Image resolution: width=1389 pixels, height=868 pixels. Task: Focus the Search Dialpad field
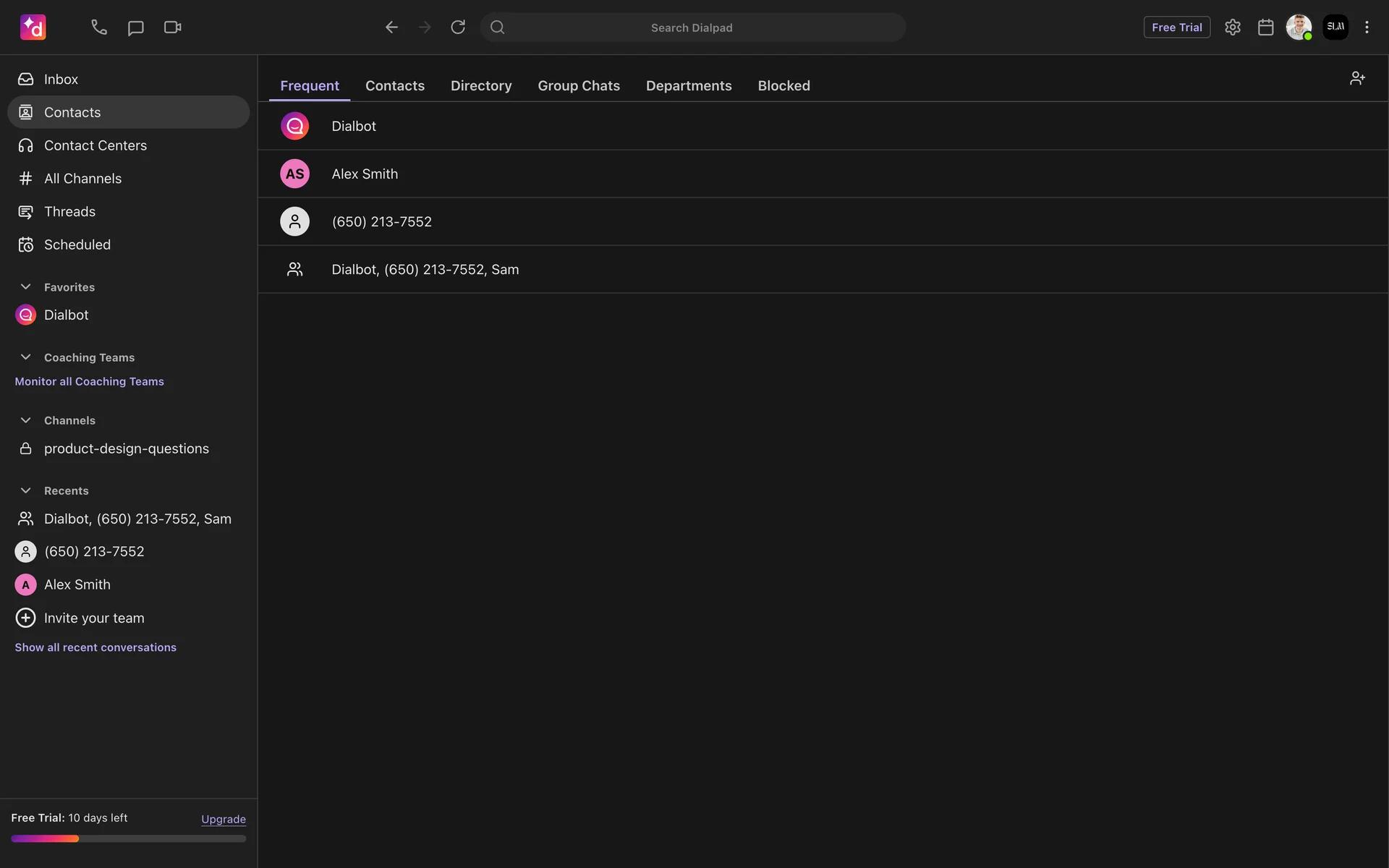click(692, 27)
